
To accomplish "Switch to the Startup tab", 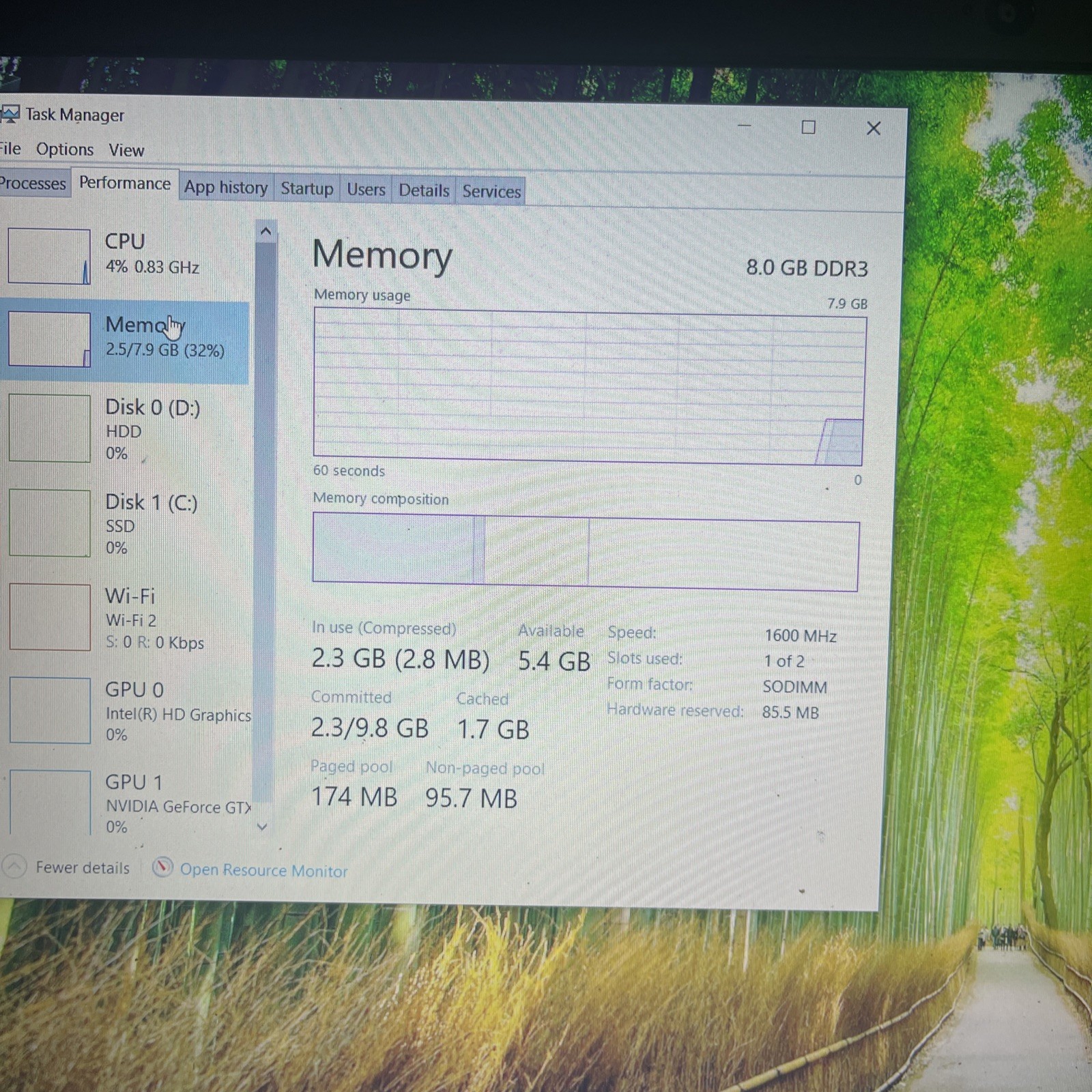I will (x=307, y=189).
